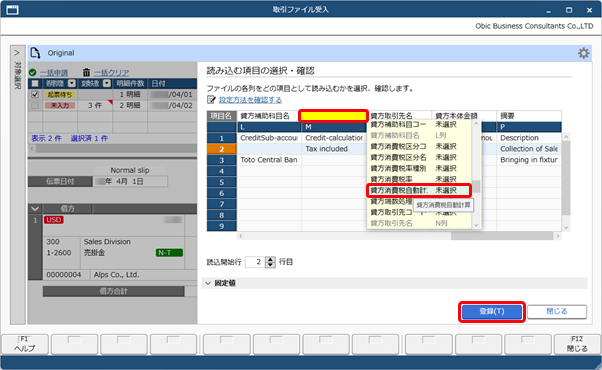Click the pink 未入力 status badge
The width and height of the screenshot is (602, 370).
60,105
